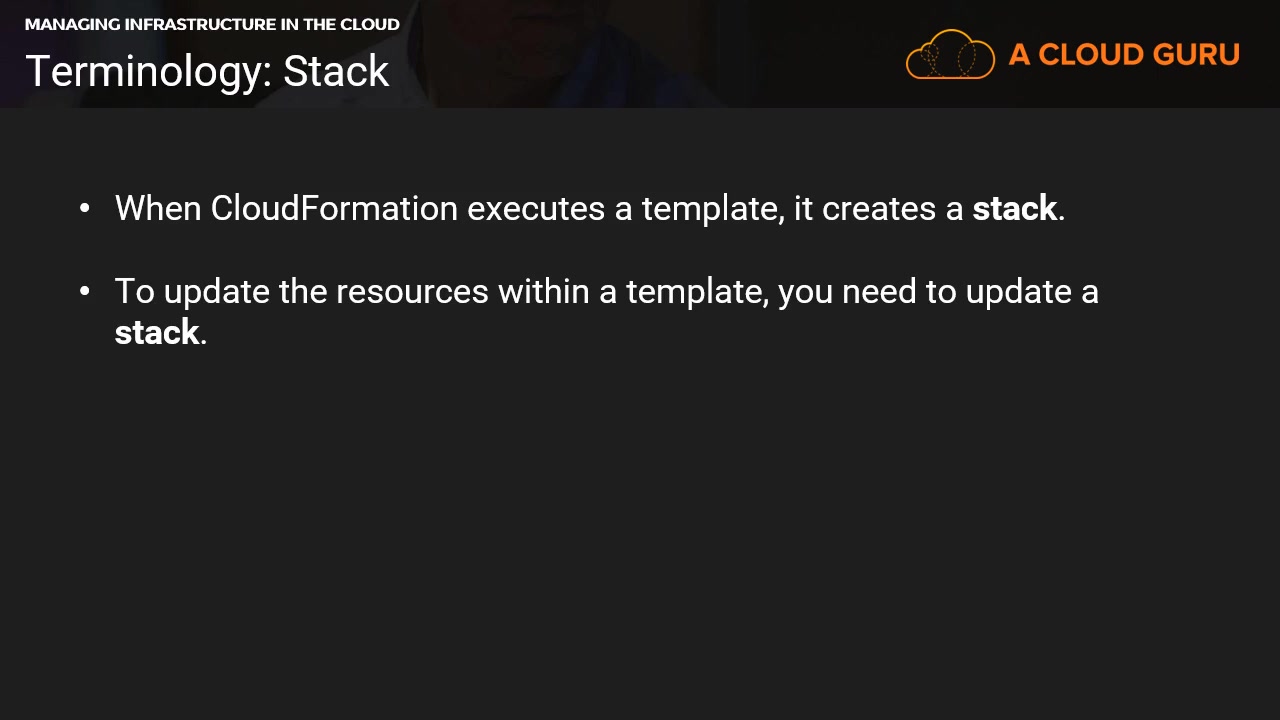Click bold 'stack' ending the first bullet

(x=1014, y=208)
